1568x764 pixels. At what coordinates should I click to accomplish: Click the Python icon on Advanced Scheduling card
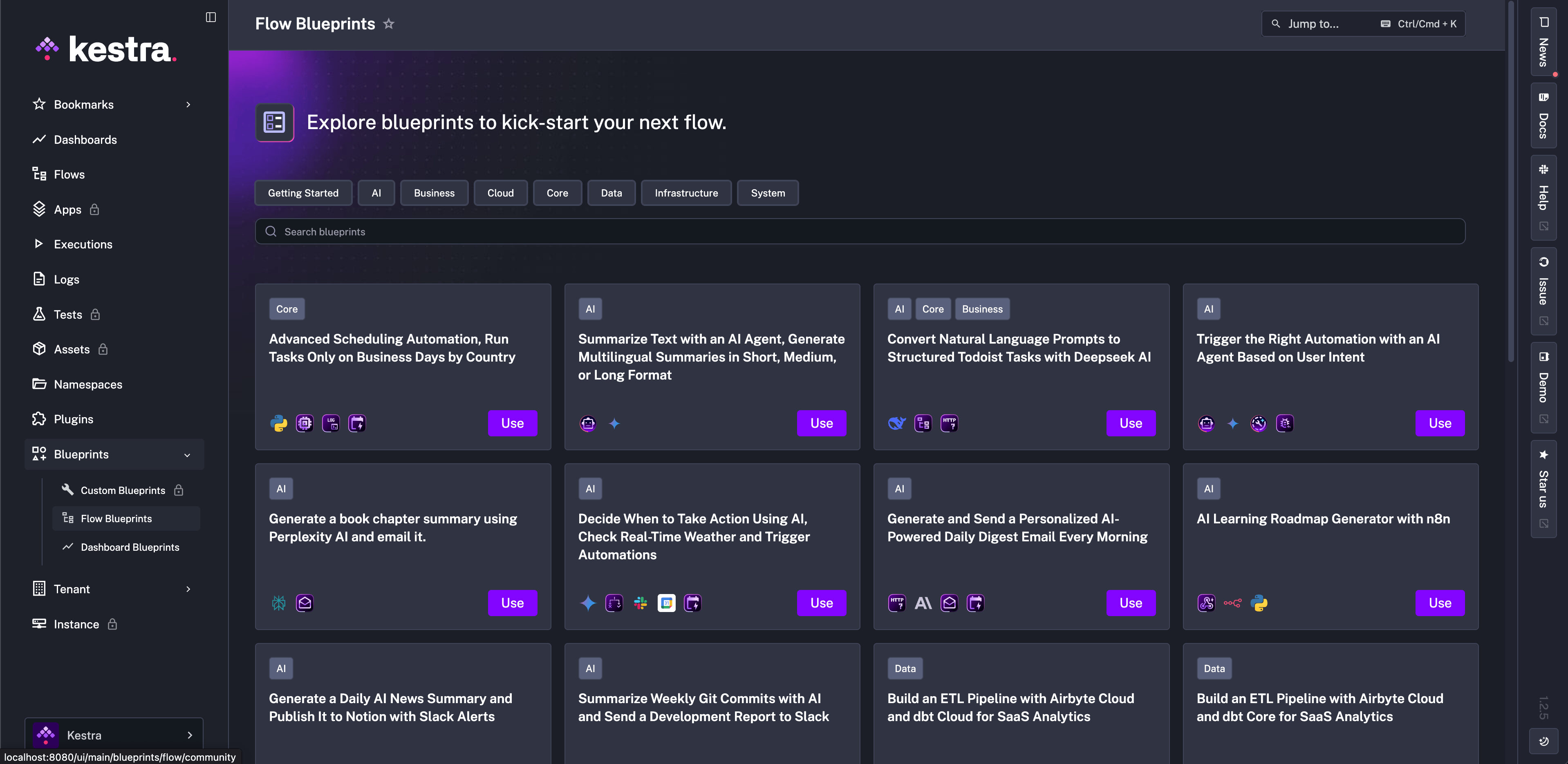click(279, 423)
